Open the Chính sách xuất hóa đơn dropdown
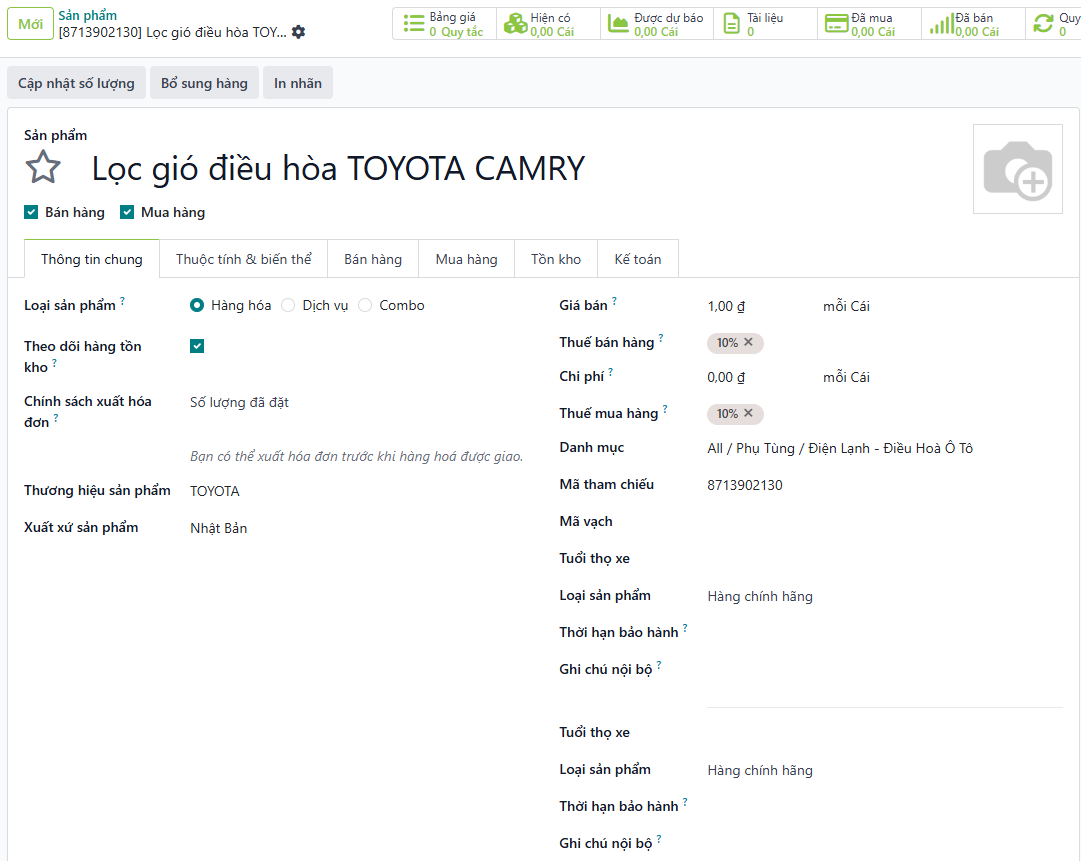 point(355,403)
